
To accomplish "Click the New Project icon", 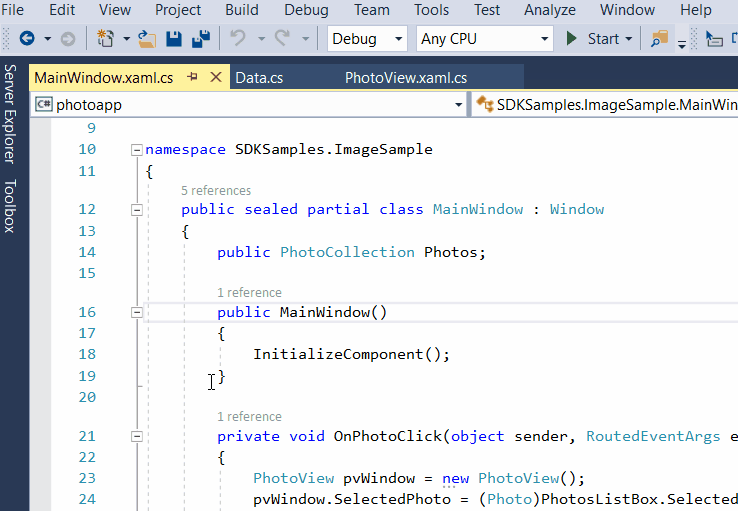I will 105,39.
